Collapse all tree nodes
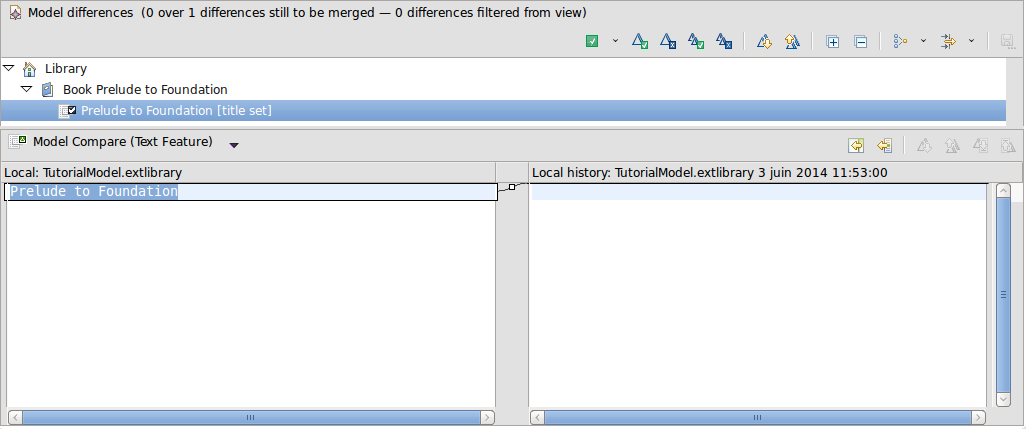The height and width of the screenshot is (429, 1026). 860,42
